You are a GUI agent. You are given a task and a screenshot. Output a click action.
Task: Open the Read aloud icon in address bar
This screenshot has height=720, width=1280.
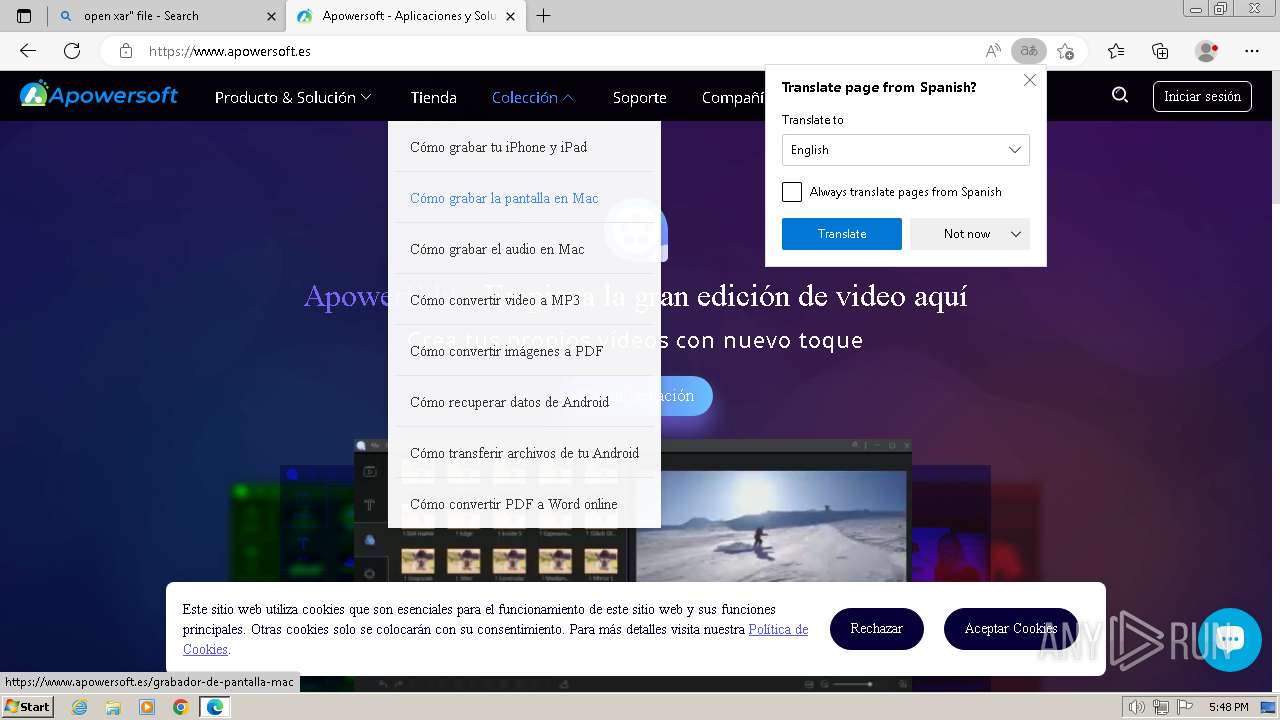pos(993,51)
